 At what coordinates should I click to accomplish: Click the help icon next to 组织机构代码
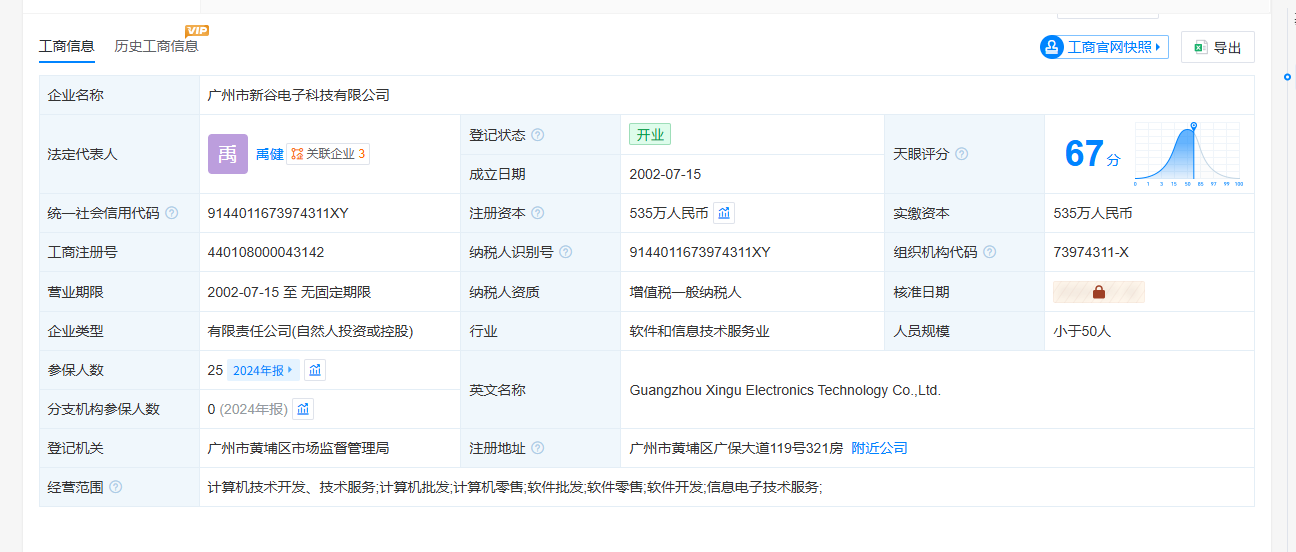pos(990,252)
